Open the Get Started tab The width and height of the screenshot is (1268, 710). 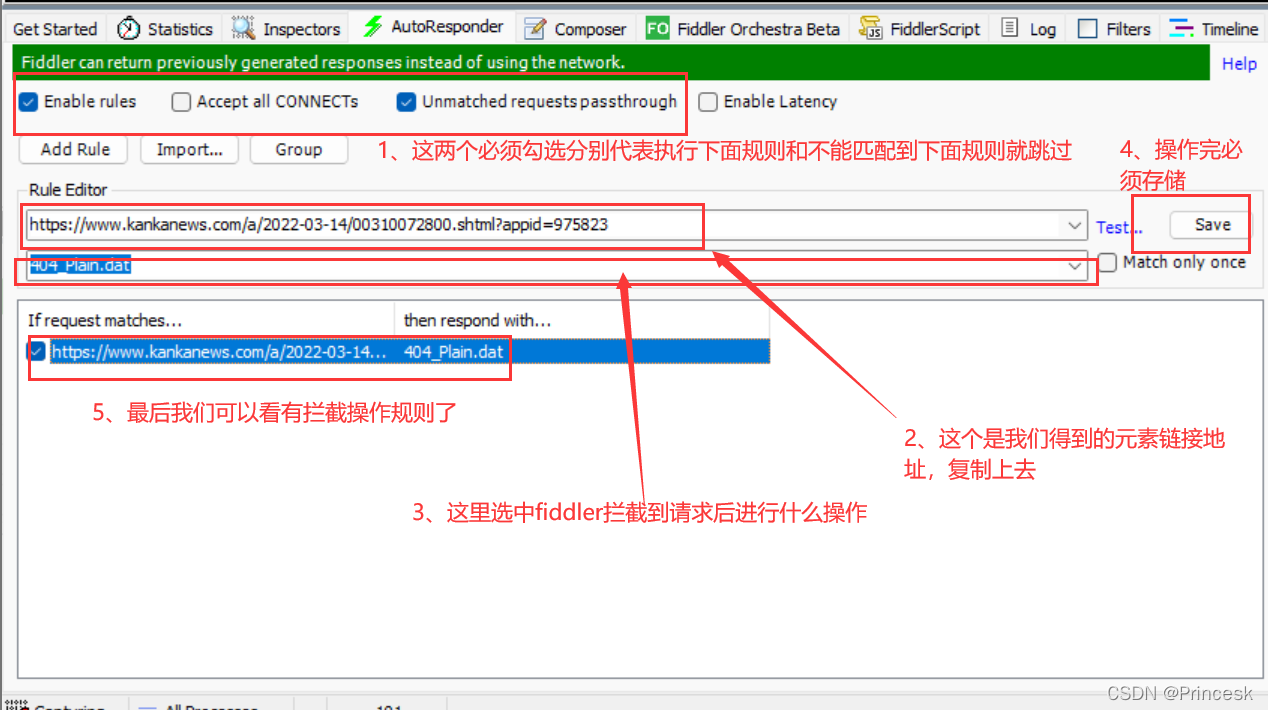55,29
